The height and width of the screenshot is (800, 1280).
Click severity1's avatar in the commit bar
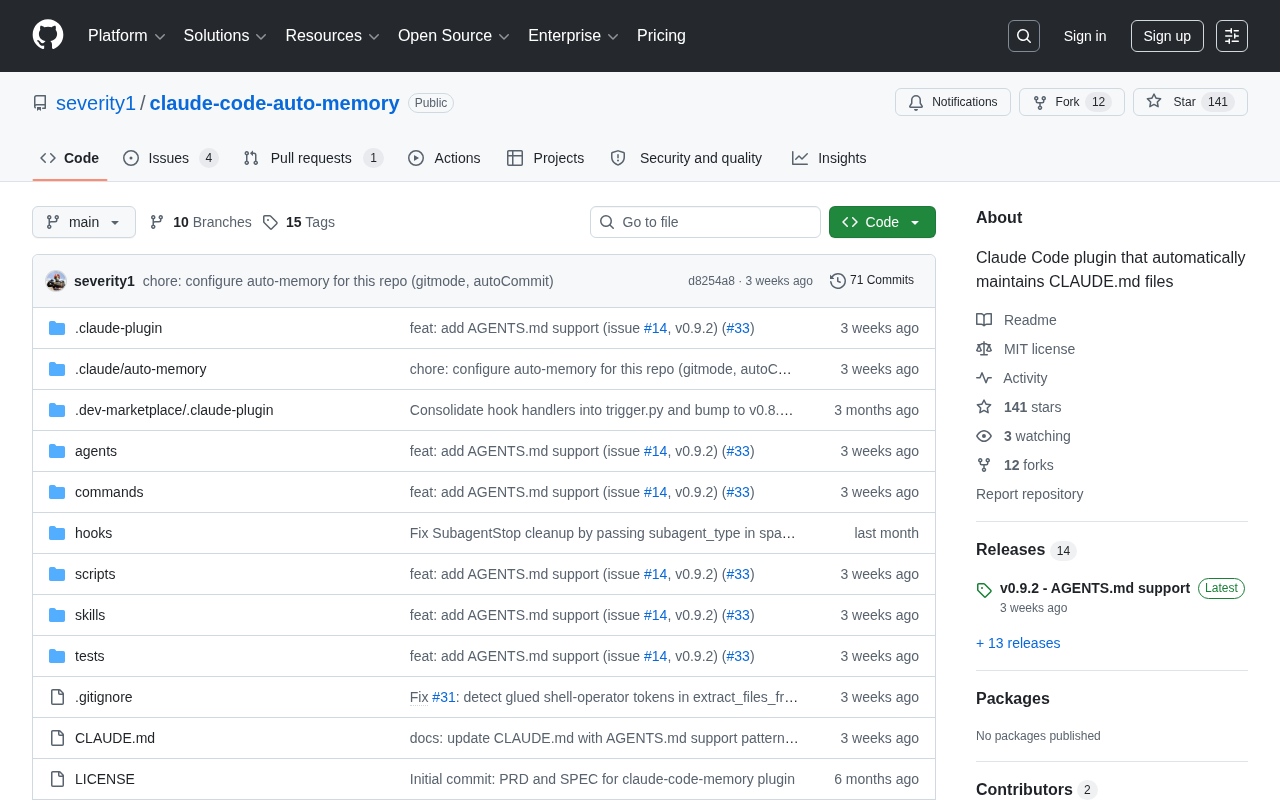click(56, 281)
